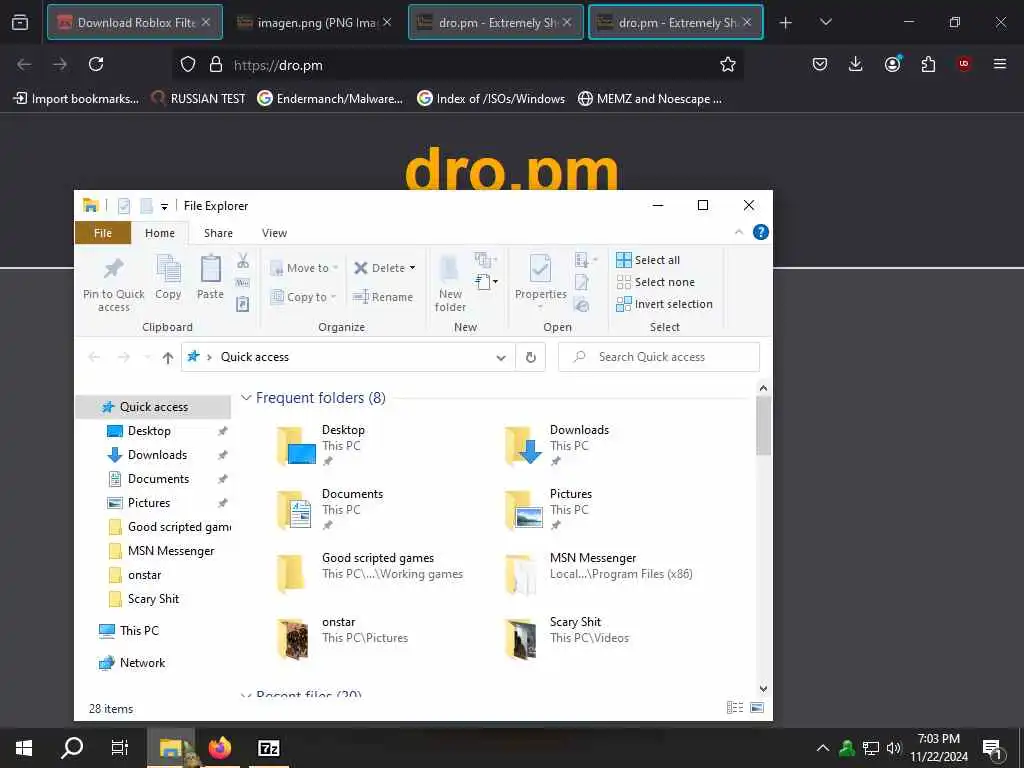Viewport: 1024px width, 768px height.
Task: Switch to details view icon in status bar
Action: (735, 707)
